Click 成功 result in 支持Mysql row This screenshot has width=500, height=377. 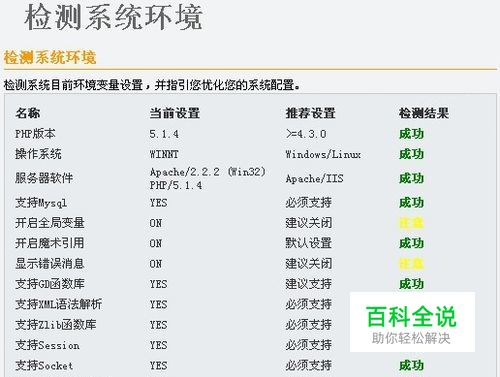pos(411,202)
